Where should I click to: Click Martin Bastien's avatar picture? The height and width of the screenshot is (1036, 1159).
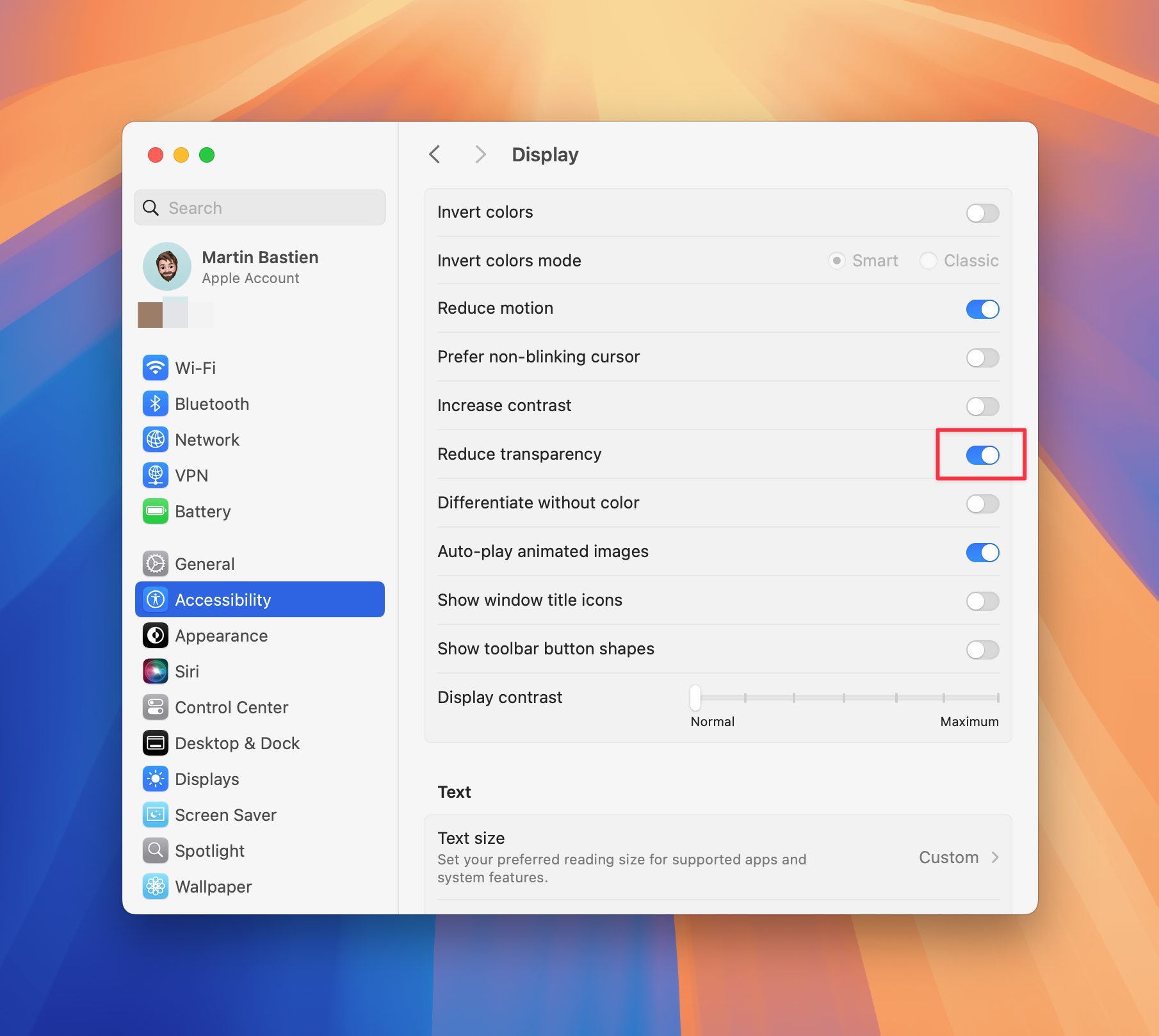click(x=167, y=266)
